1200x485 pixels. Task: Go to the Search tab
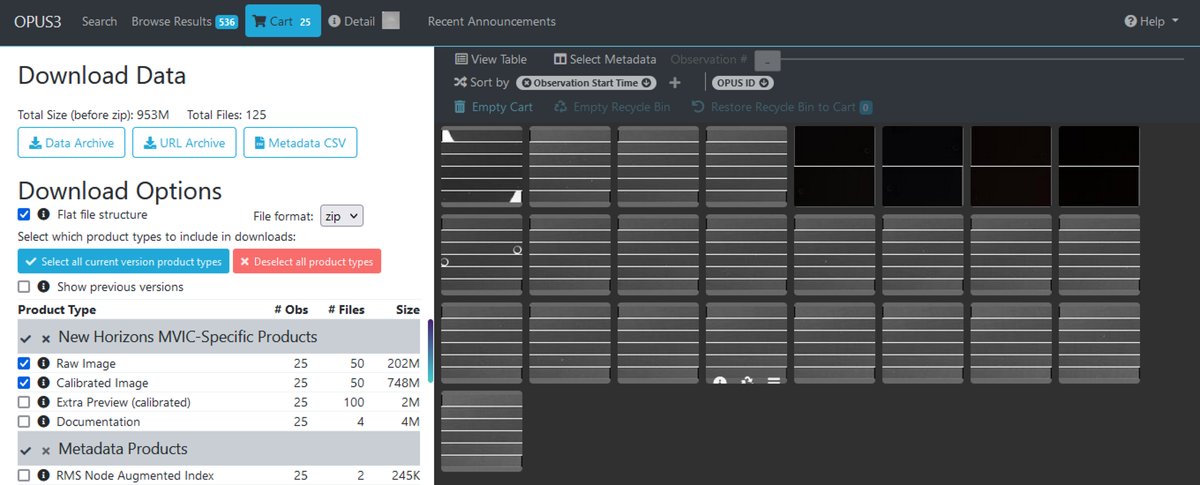pos(99,21)
